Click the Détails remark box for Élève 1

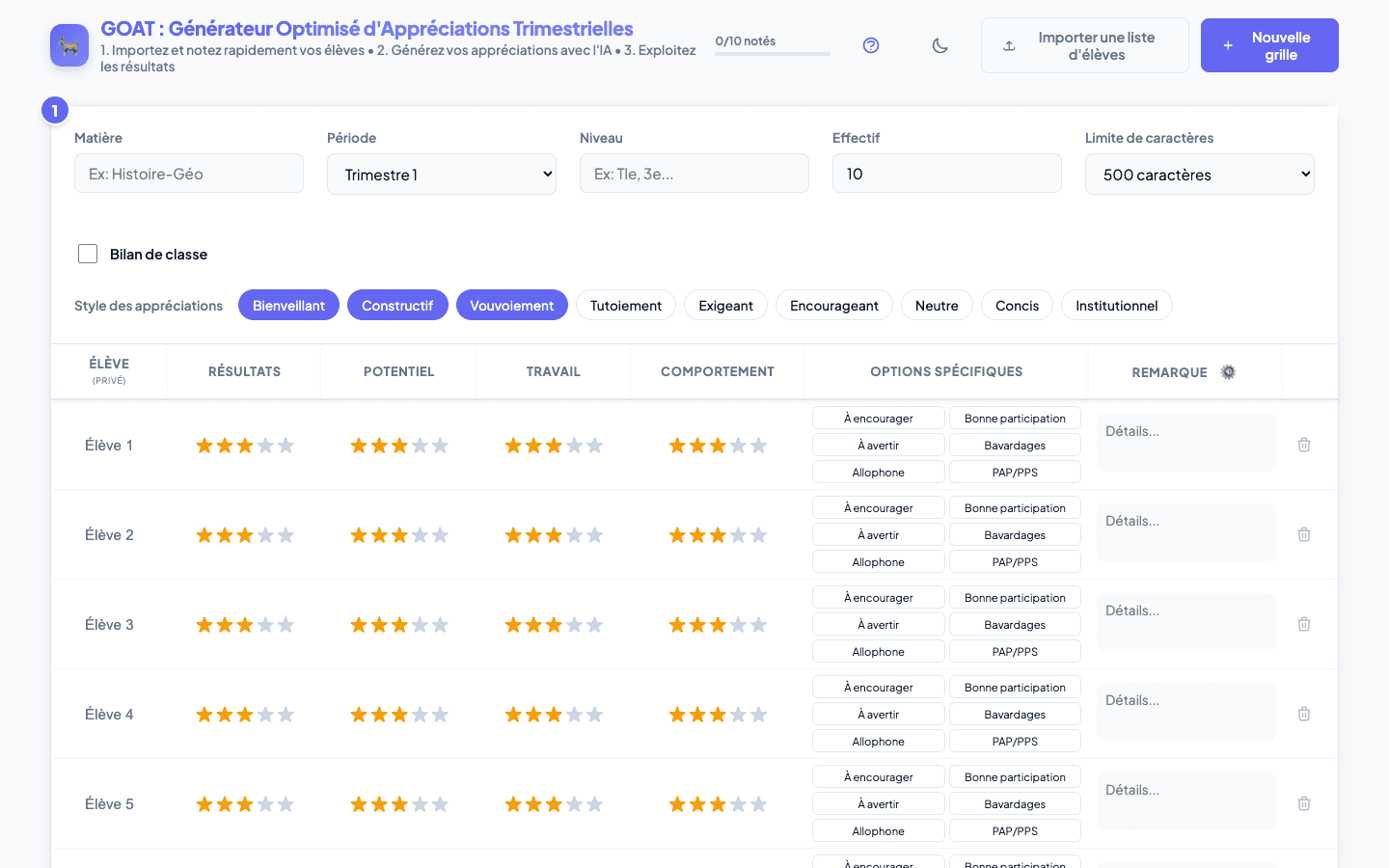(1186, 443)
